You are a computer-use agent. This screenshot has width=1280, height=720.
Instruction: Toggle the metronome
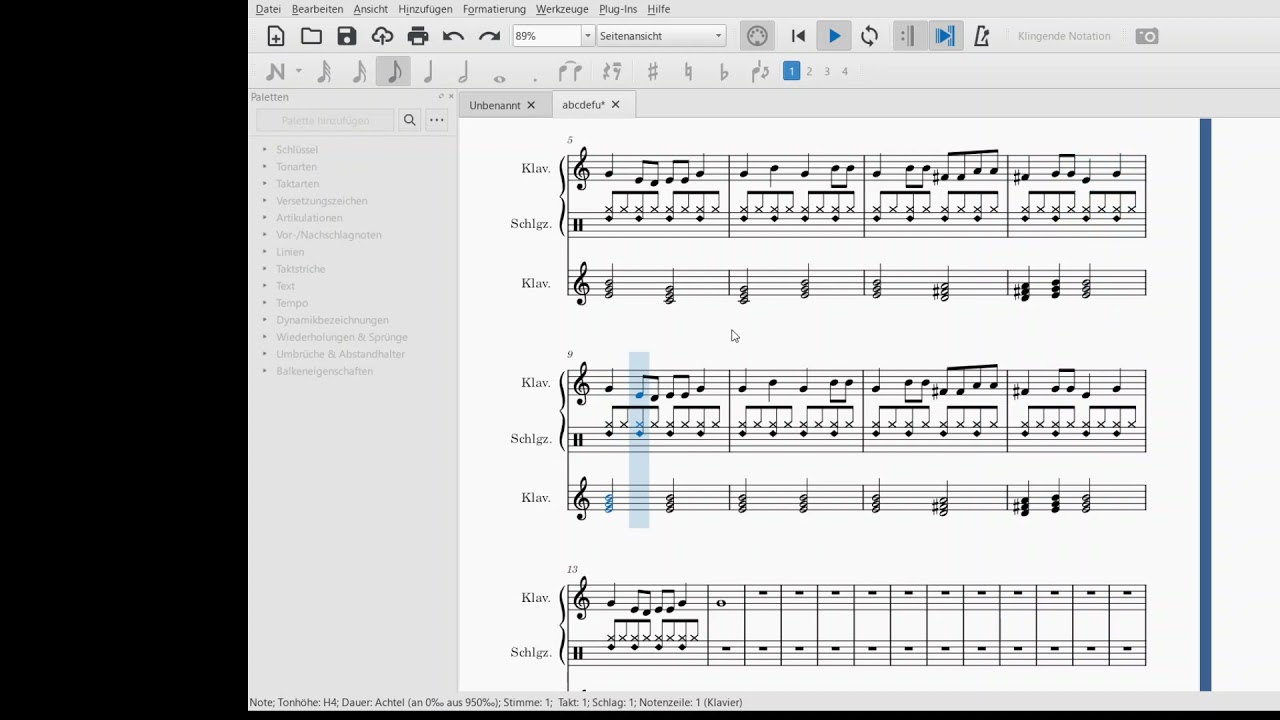(x=981, y=37)
